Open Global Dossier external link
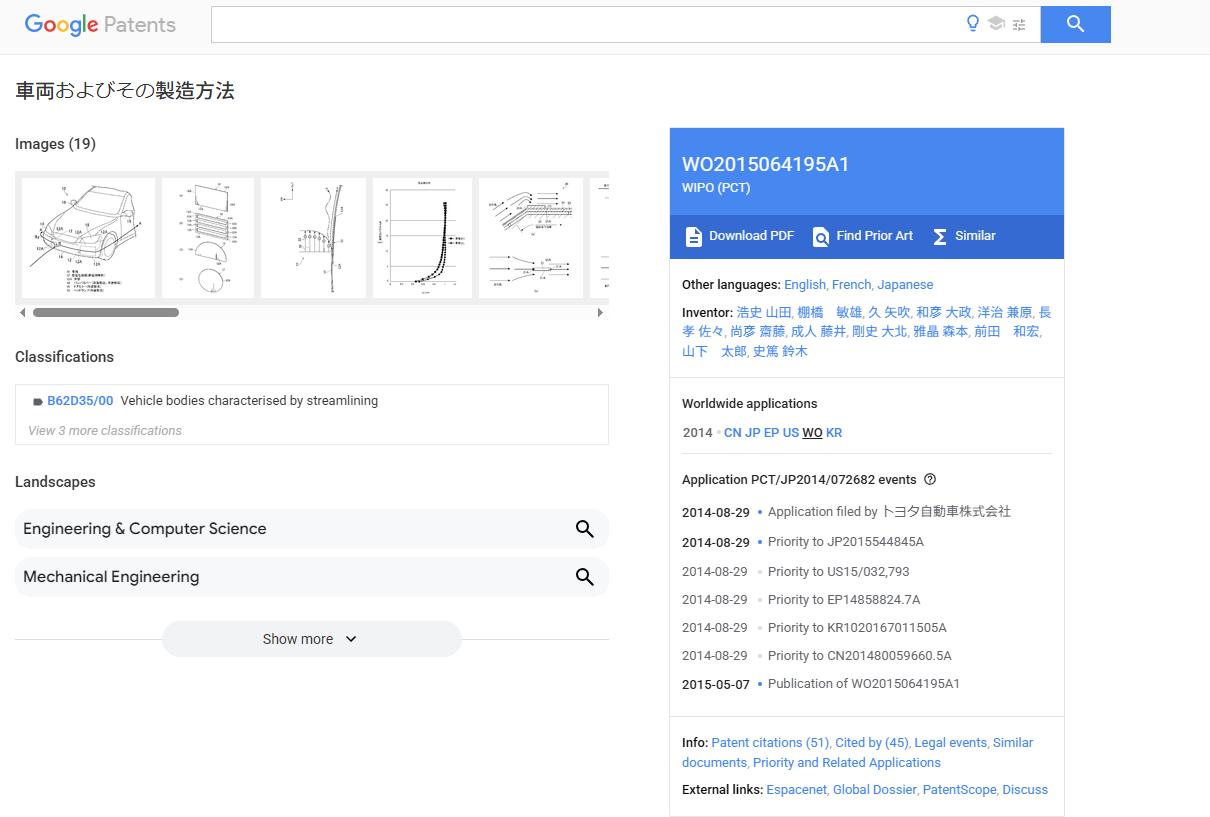Viewport: 1210px width, 817px height. 875,790
